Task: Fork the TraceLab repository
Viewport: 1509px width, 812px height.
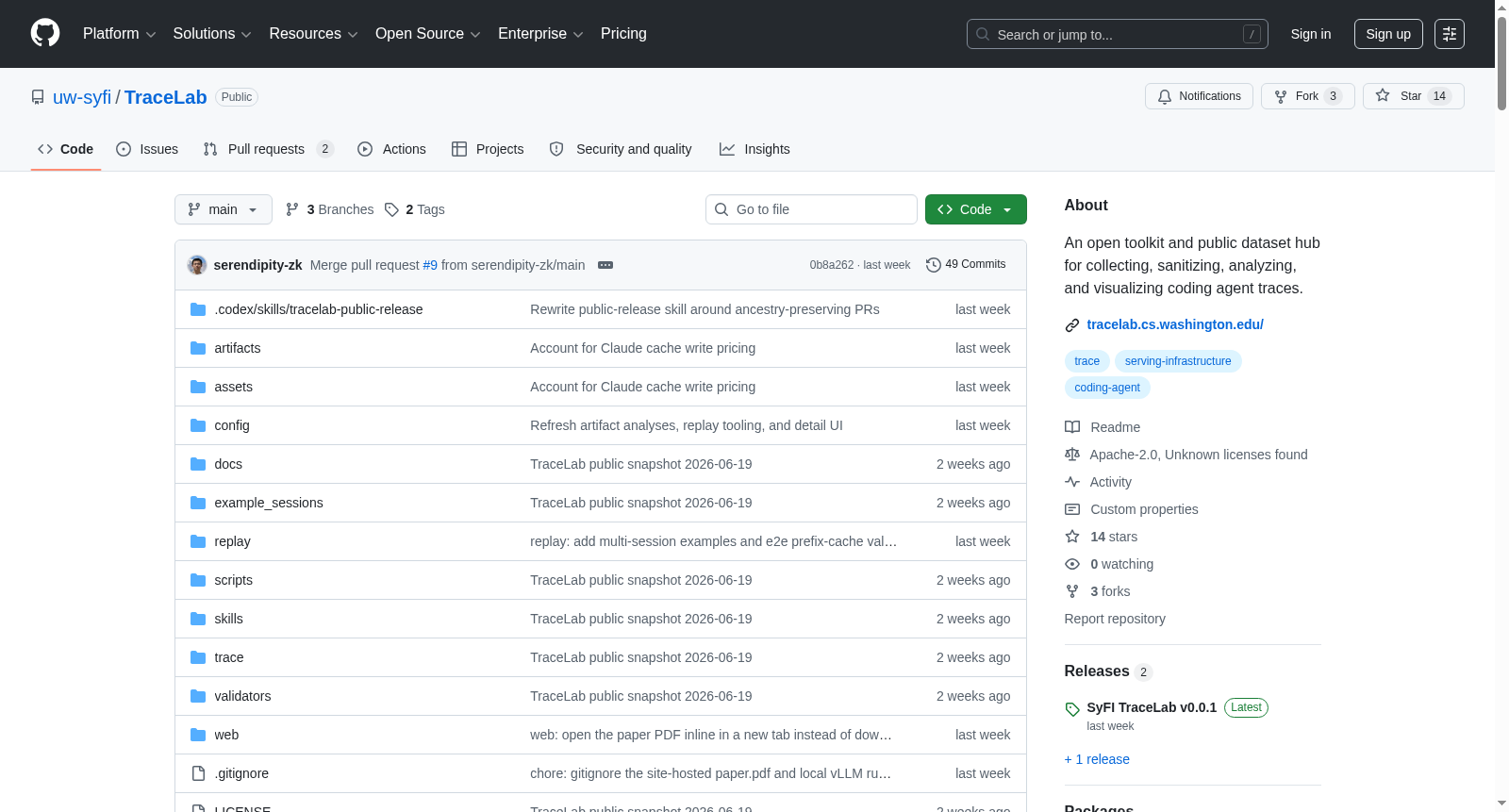Action: coord(1307,96)
